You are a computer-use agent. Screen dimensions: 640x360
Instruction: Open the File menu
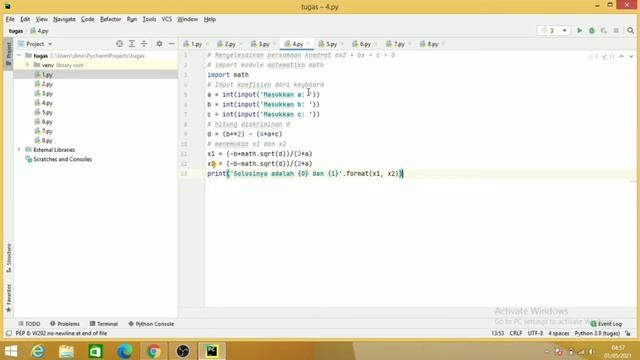(10, 19)
